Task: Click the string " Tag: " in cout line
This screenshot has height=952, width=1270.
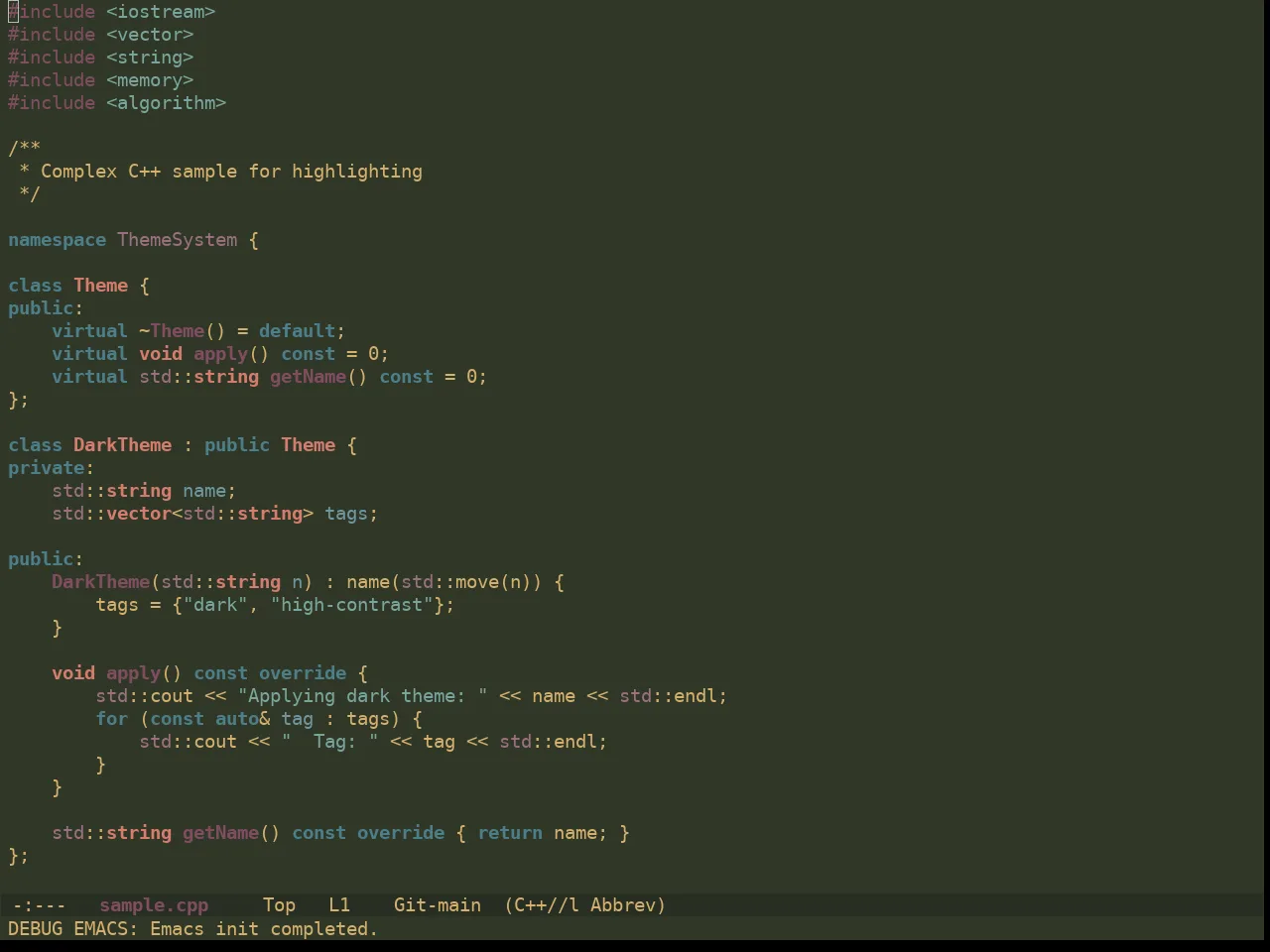Action: point(329,742)
